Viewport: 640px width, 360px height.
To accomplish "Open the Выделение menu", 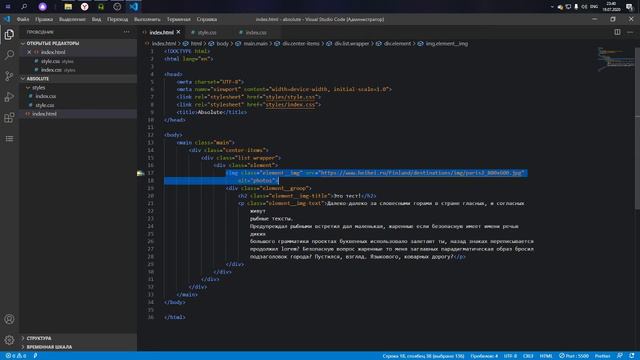I will (72, 19).
